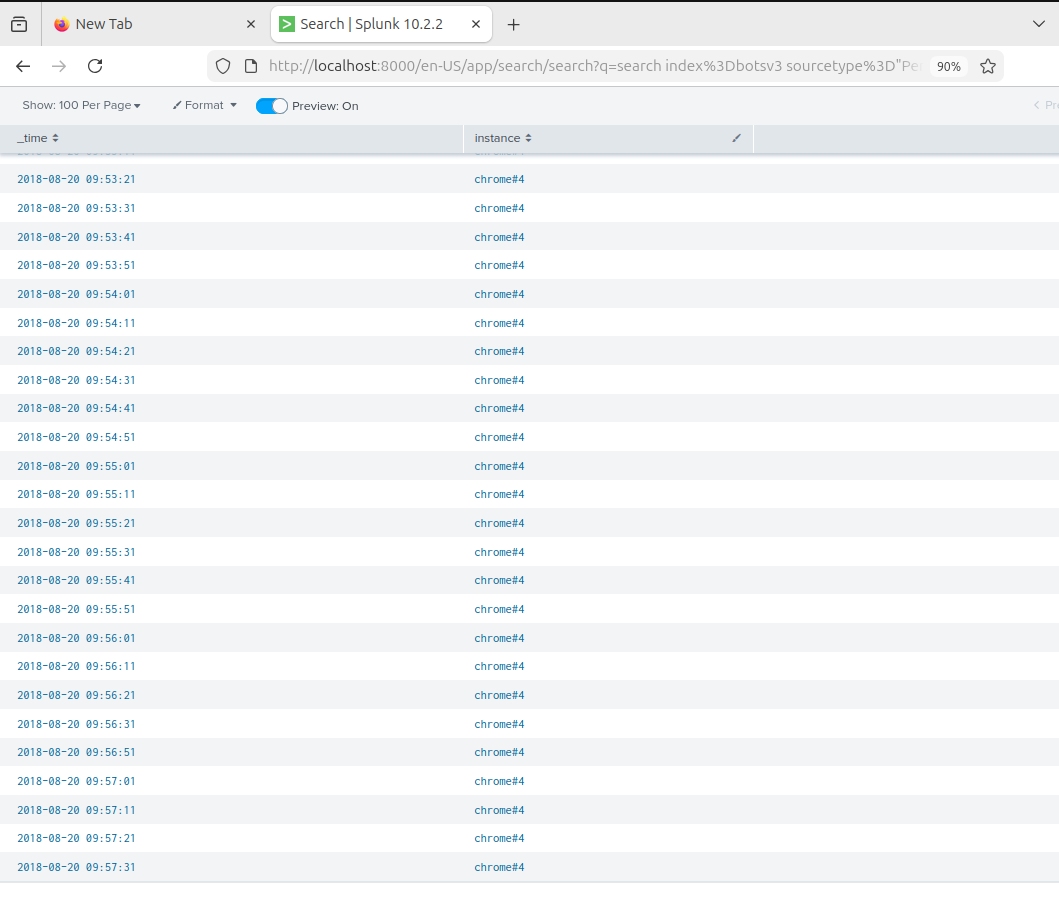View site information page icon
The height and width of the screenshot is (898, 1059).
coord(251,66)
